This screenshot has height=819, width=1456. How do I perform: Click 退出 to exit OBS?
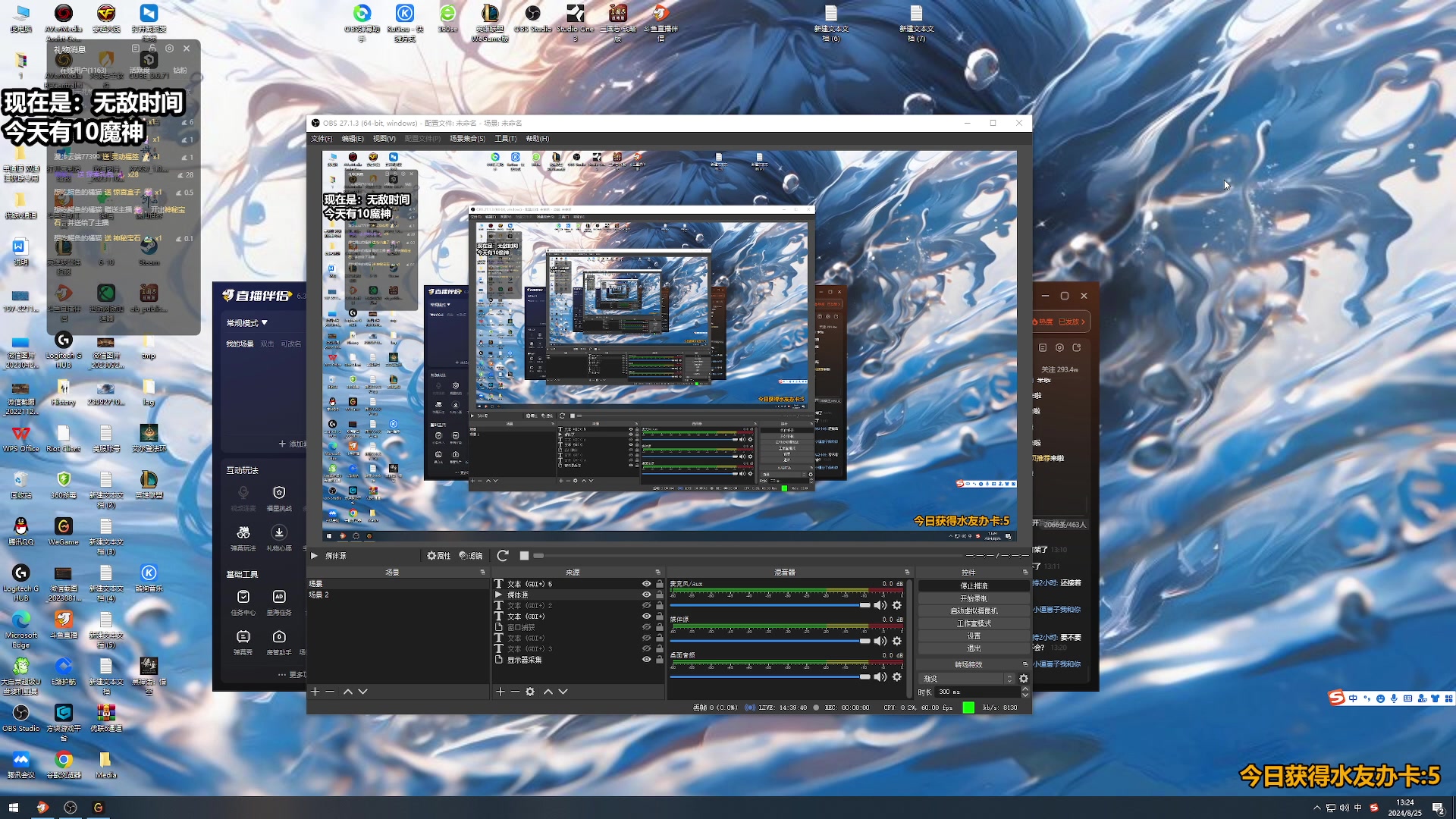[974, 648]
